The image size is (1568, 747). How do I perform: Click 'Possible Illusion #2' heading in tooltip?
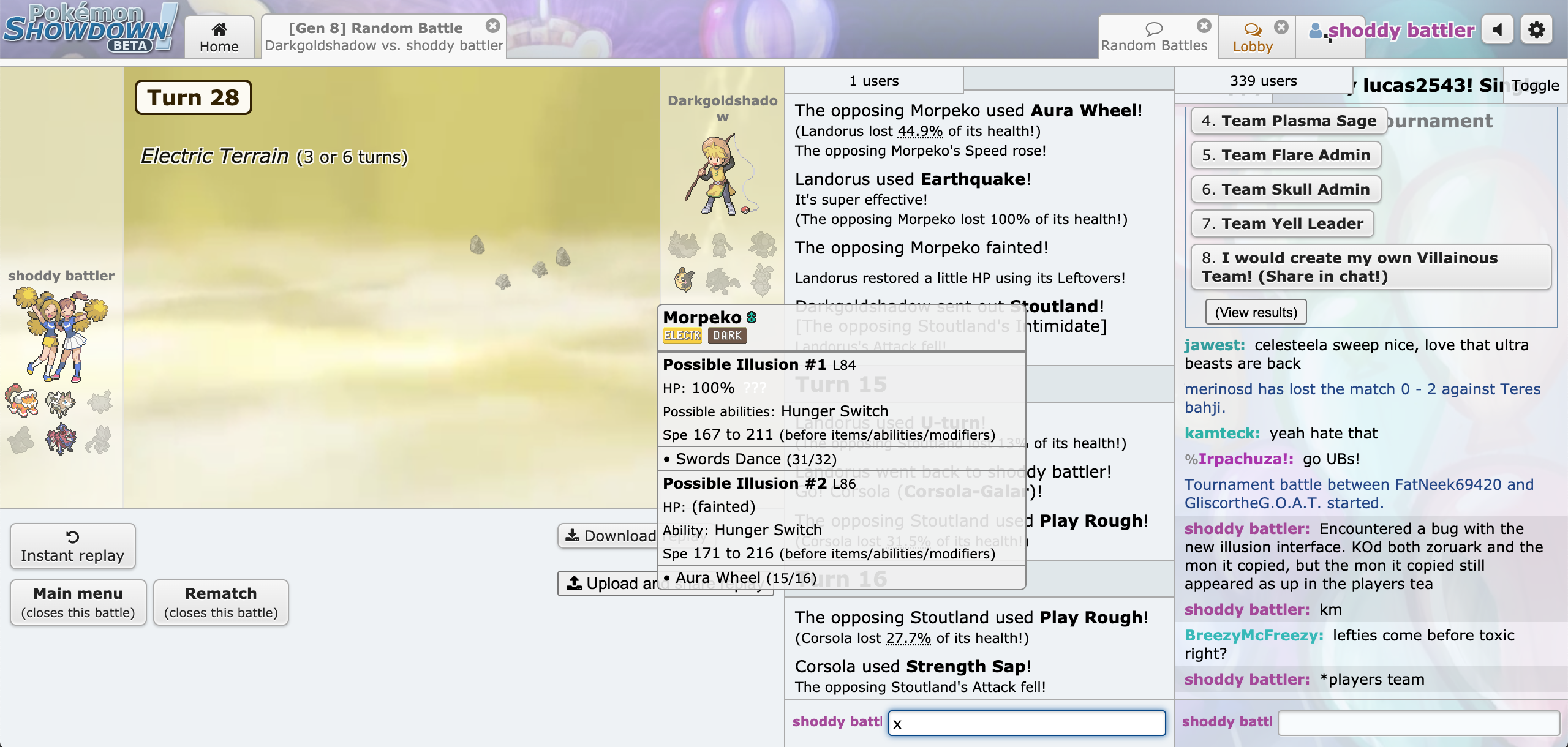coord(745,483)
